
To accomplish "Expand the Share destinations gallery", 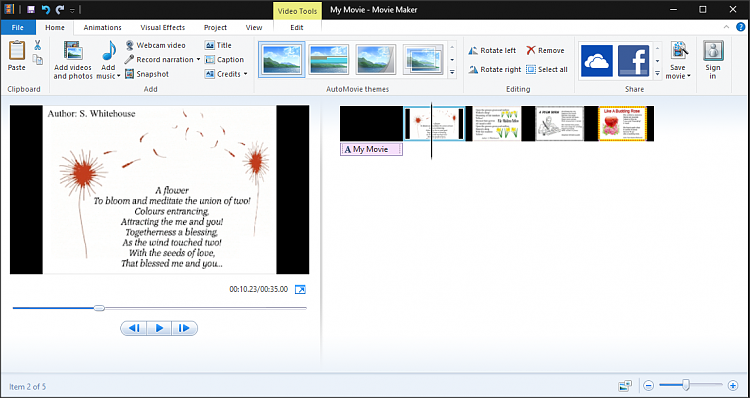I will [658, 74].
